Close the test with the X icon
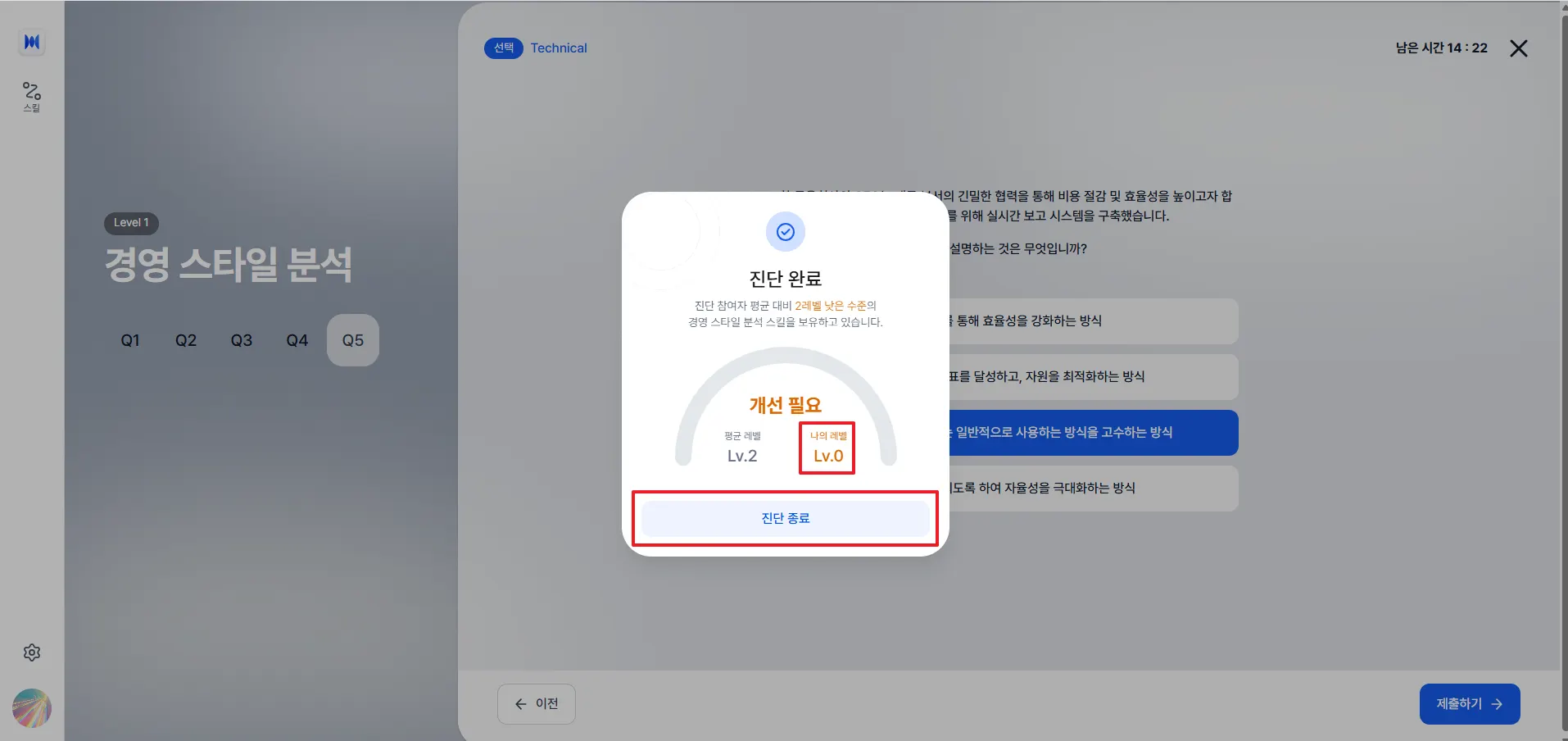The width and height of the screenshot is (1568, 741). 1518,48
